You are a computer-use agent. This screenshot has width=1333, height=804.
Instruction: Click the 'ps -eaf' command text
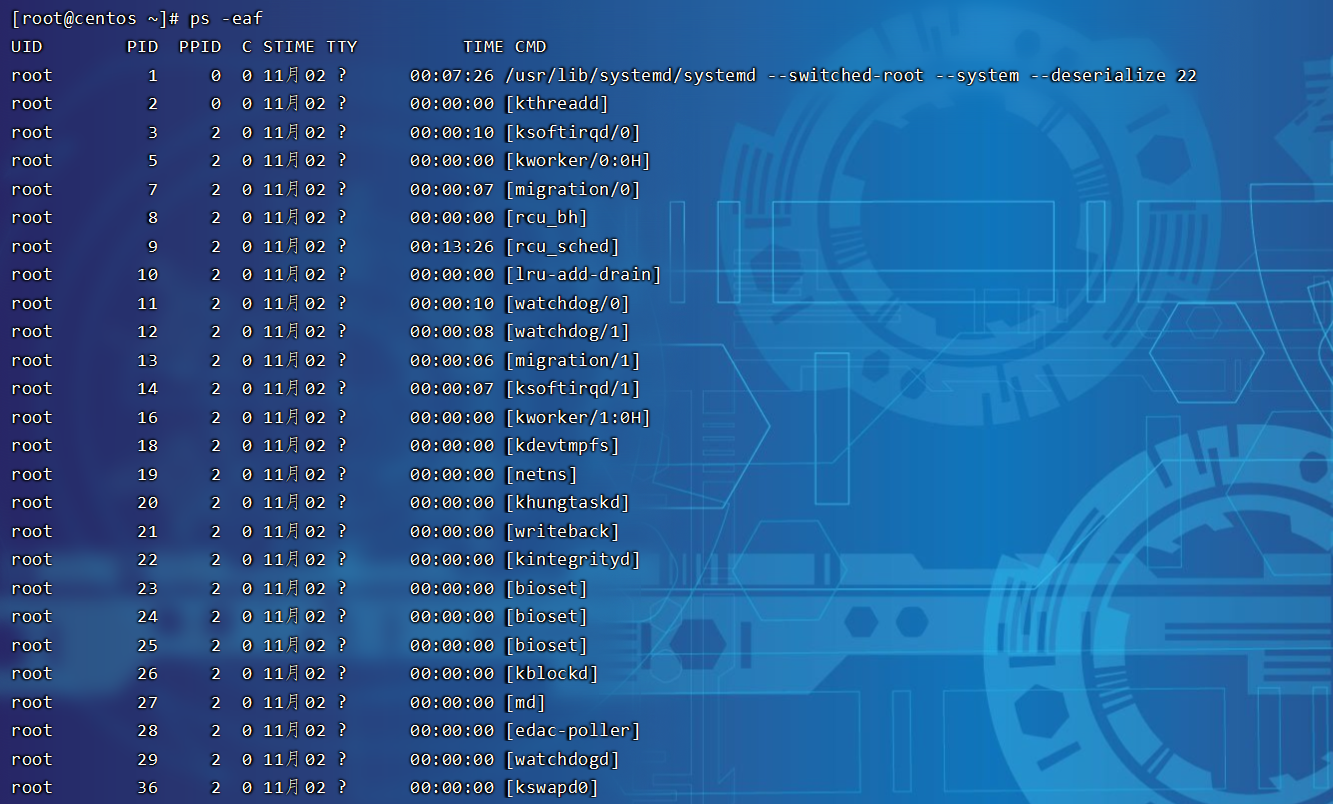pyautogui.click(x=227, y=18)
